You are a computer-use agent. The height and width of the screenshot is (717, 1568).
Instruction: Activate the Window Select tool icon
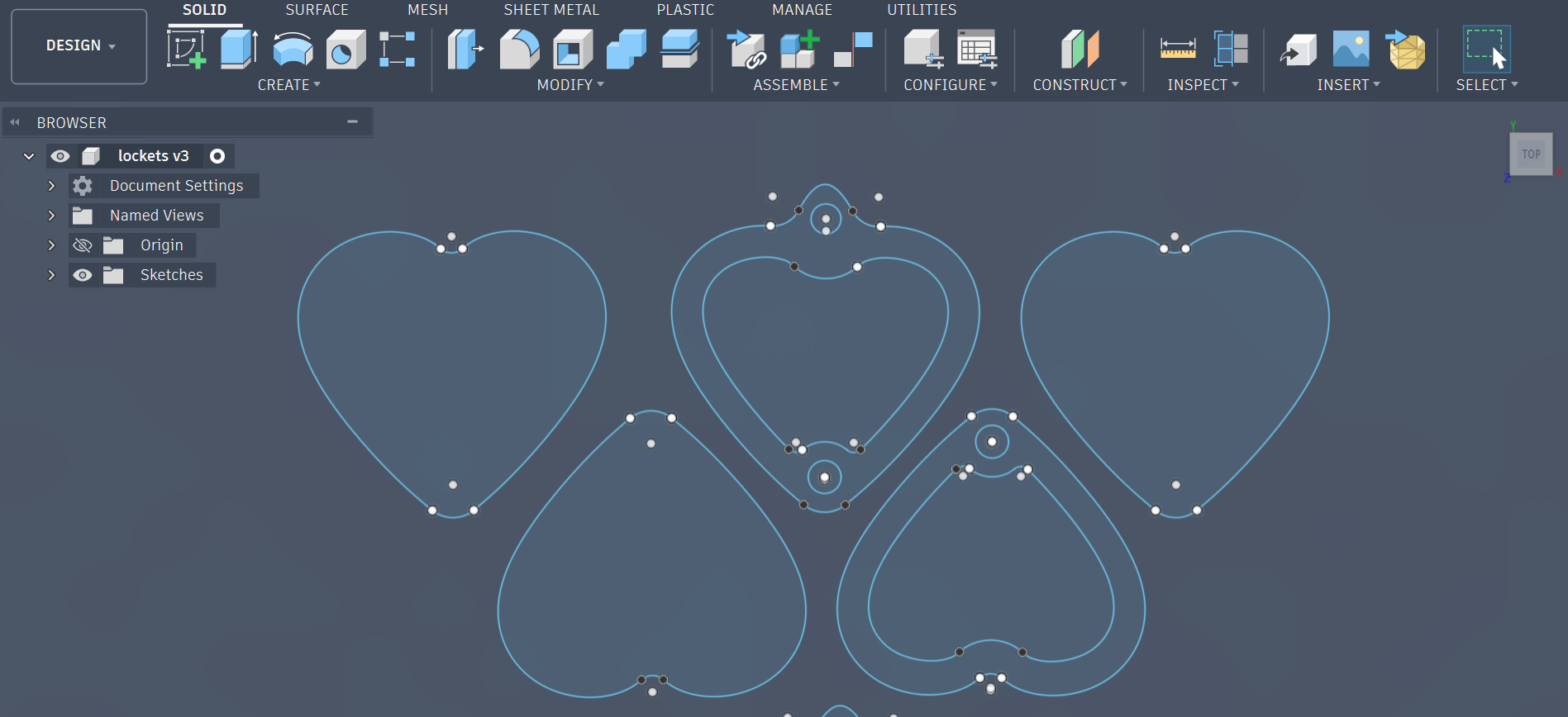pos(1486,50)
